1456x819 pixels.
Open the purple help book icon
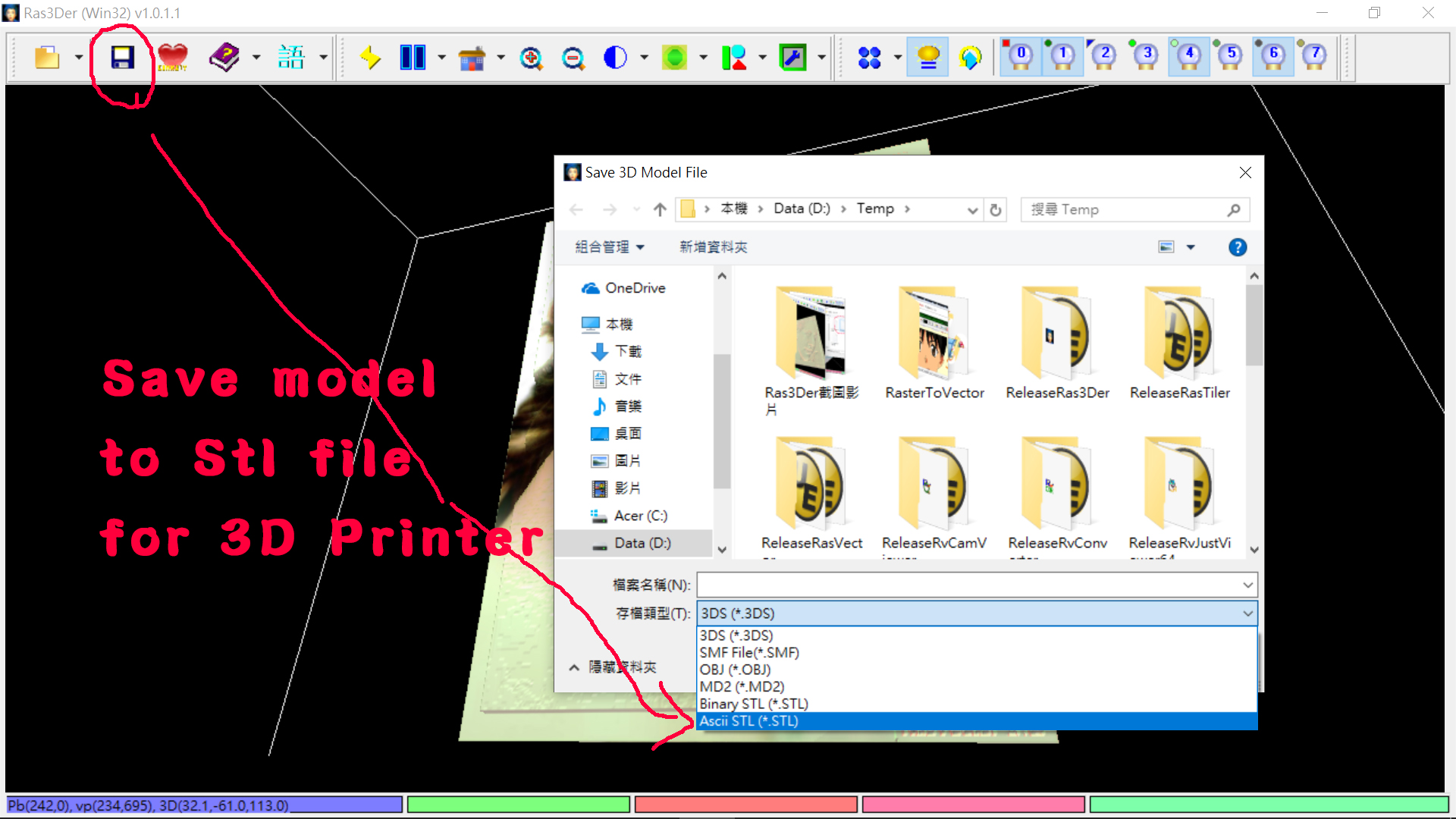click(x=224, y=58)
